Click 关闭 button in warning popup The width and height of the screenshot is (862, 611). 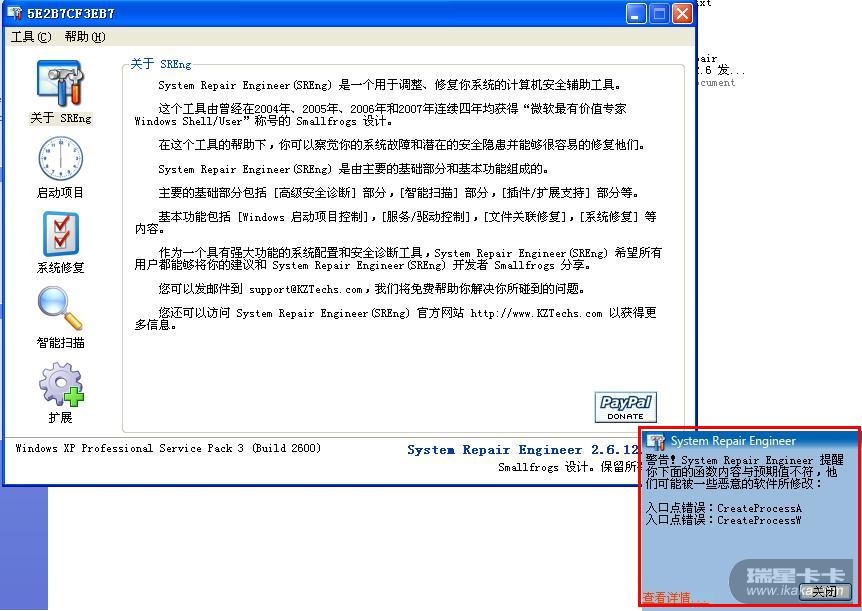click(825, 592)
